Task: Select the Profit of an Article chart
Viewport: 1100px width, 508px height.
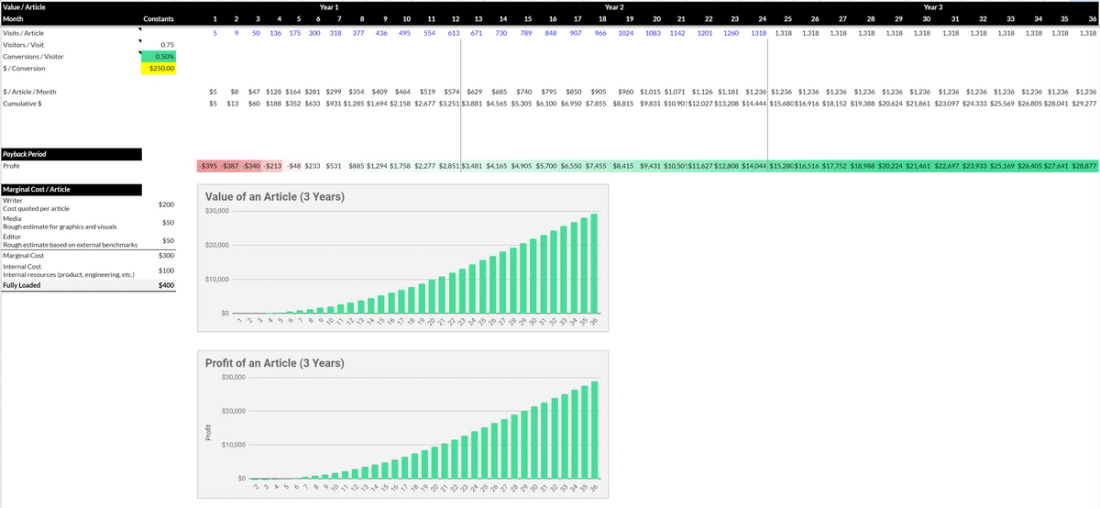Action: (403, 425)
